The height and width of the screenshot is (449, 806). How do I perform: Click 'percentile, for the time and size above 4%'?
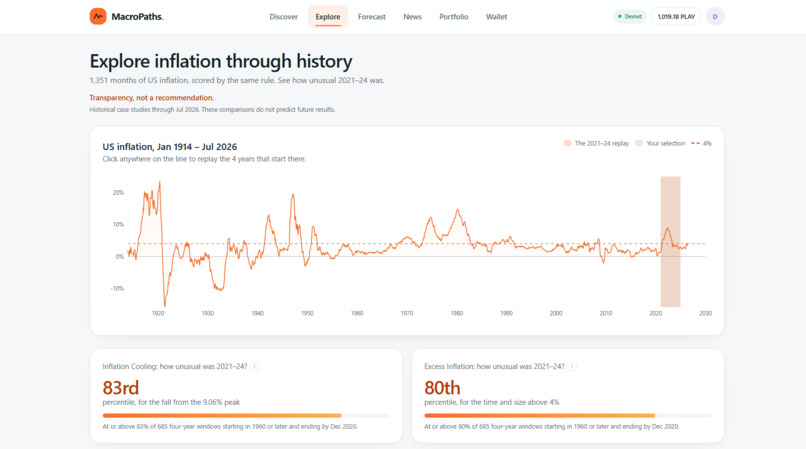[491, 402]
